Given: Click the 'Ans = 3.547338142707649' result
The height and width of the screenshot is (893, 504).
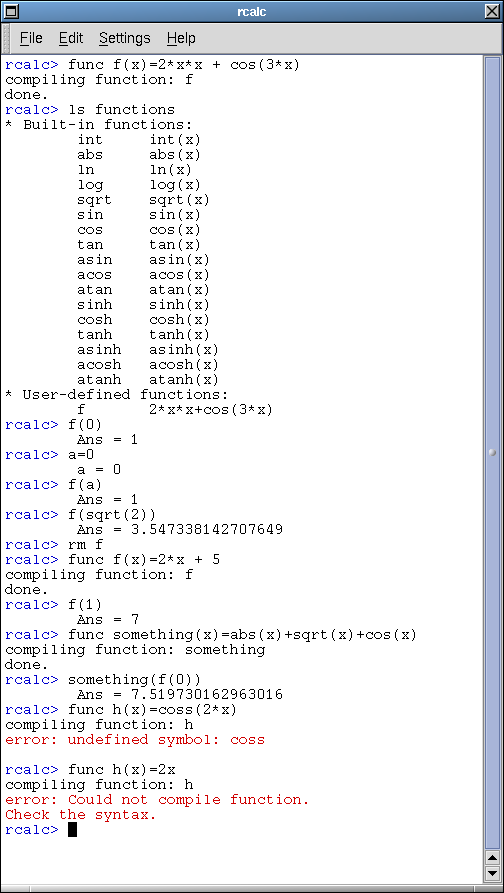Looking at the screenshot, I should click(180, 530).
